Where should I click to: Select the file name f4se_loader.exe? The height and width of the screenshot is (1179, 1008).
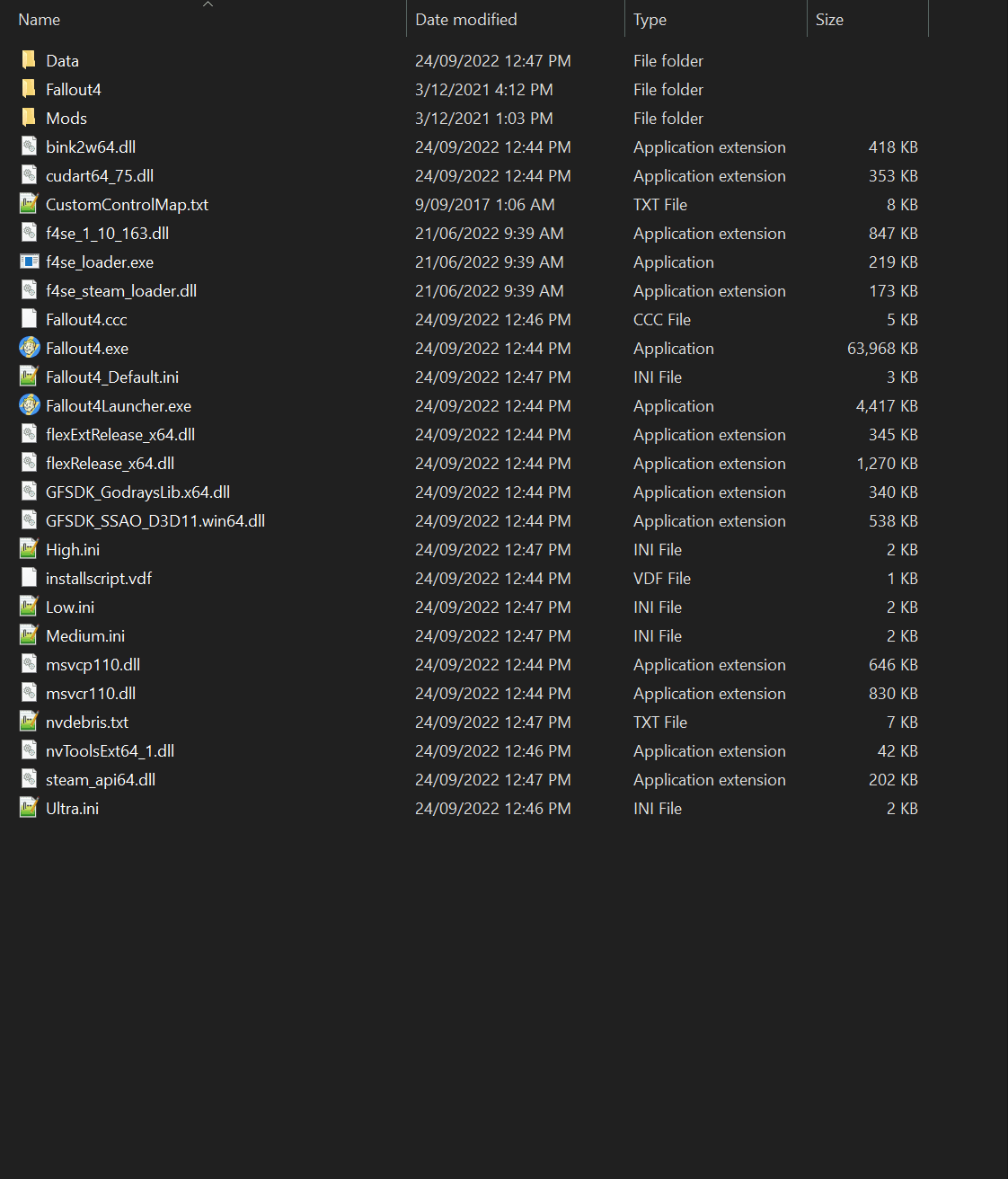(x=100, y=262)
